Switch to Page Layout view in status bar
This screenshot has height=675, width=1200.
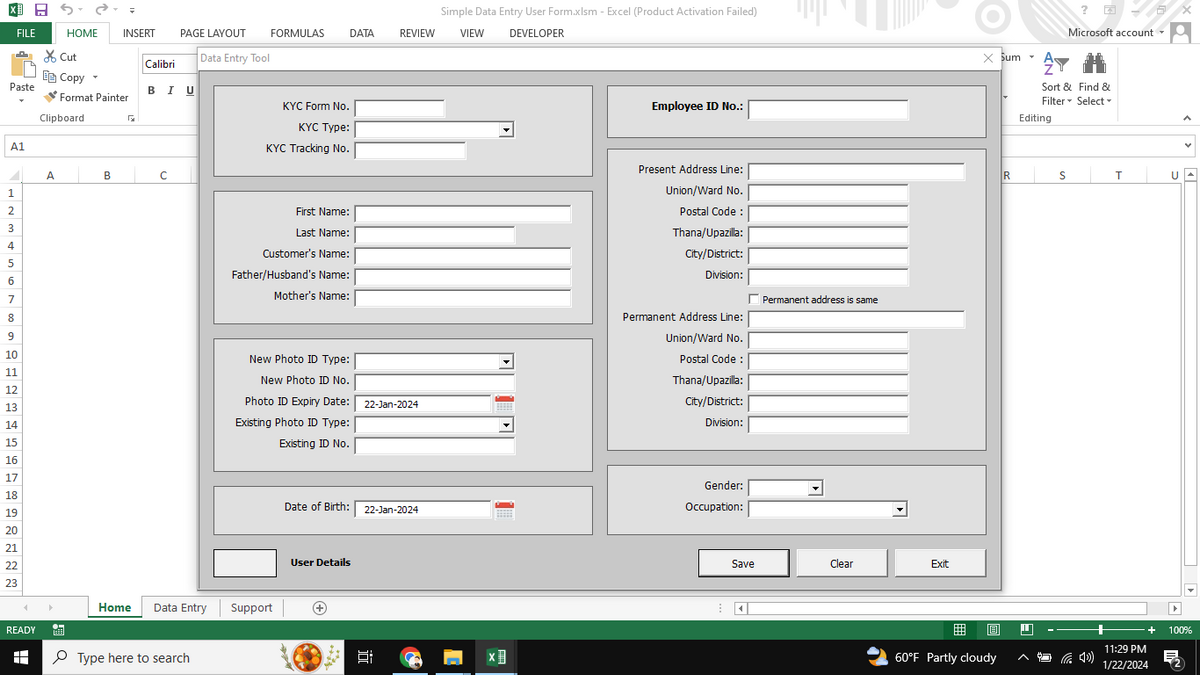coord(994,630)
